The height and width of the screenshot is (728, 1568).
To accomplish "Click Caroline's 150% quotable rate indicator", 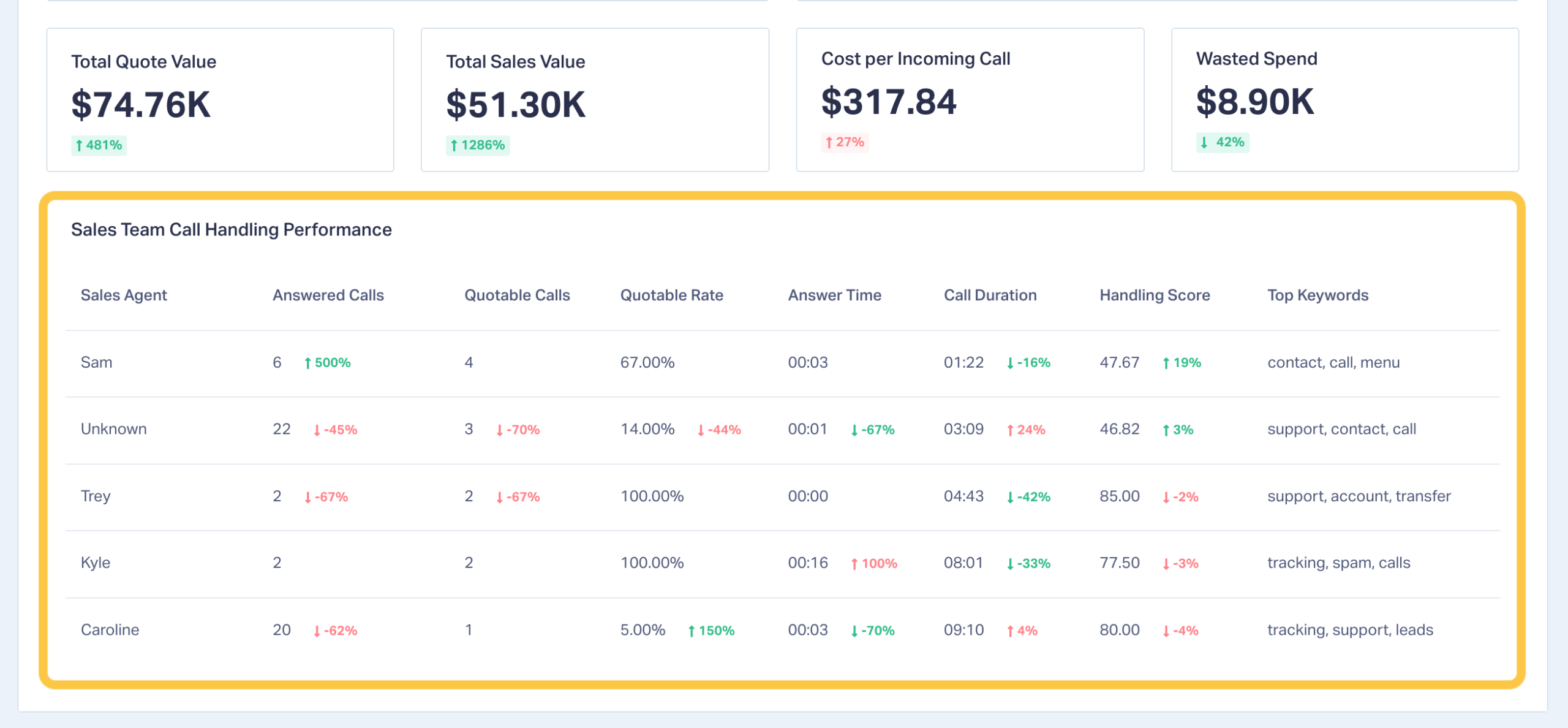I will tap(711, 631).
